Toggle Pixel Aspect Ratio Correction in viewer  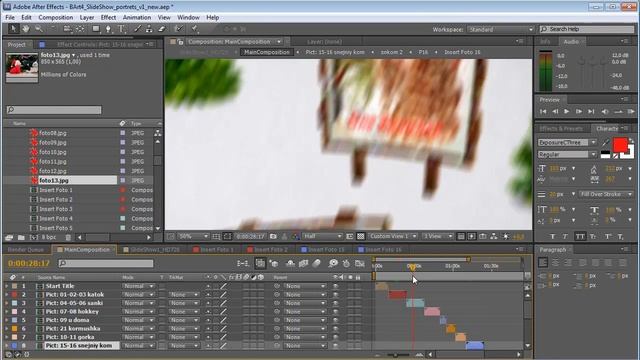point(461,236)
